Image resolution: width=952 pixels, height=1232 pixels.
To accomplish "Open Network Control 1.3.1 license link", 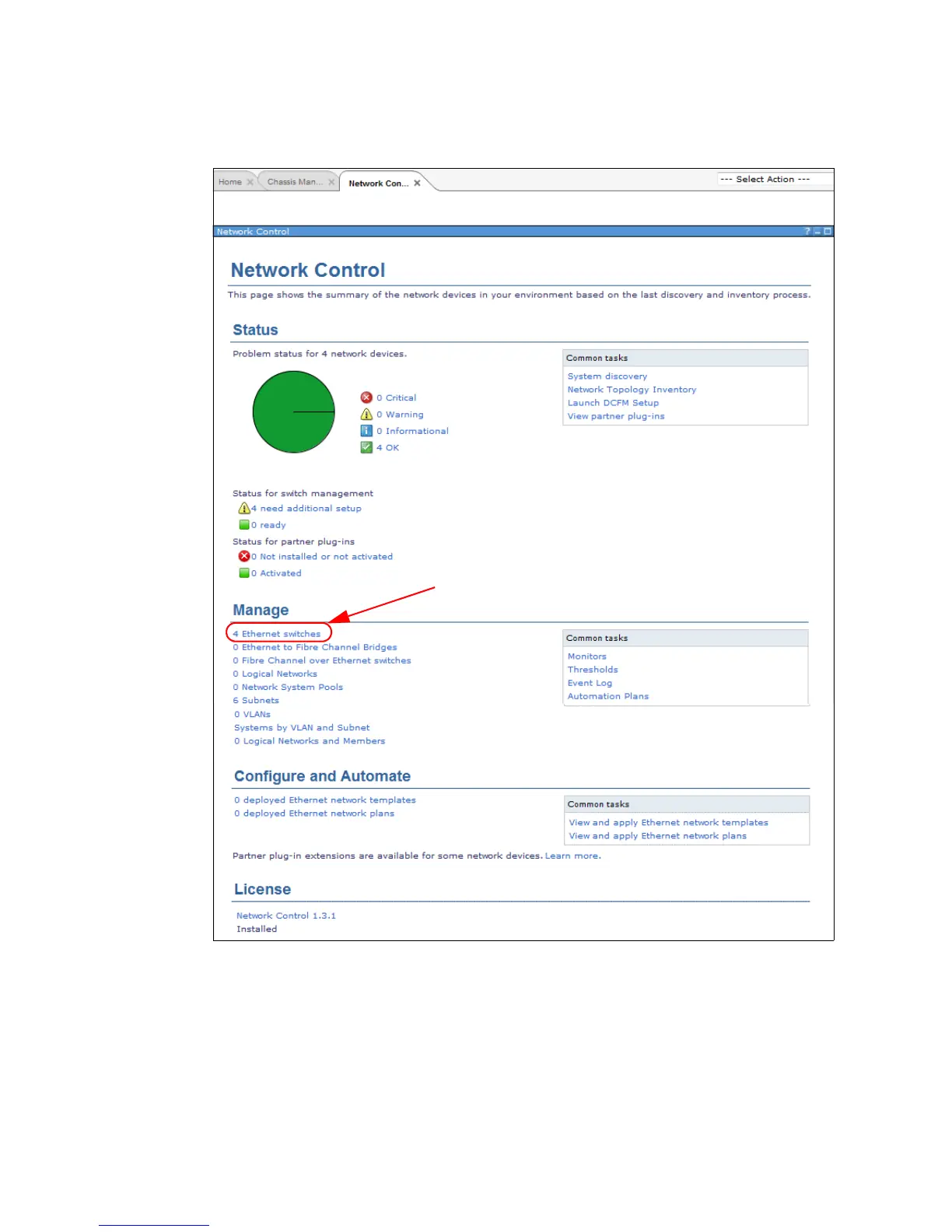I will [x=286, y=916].
